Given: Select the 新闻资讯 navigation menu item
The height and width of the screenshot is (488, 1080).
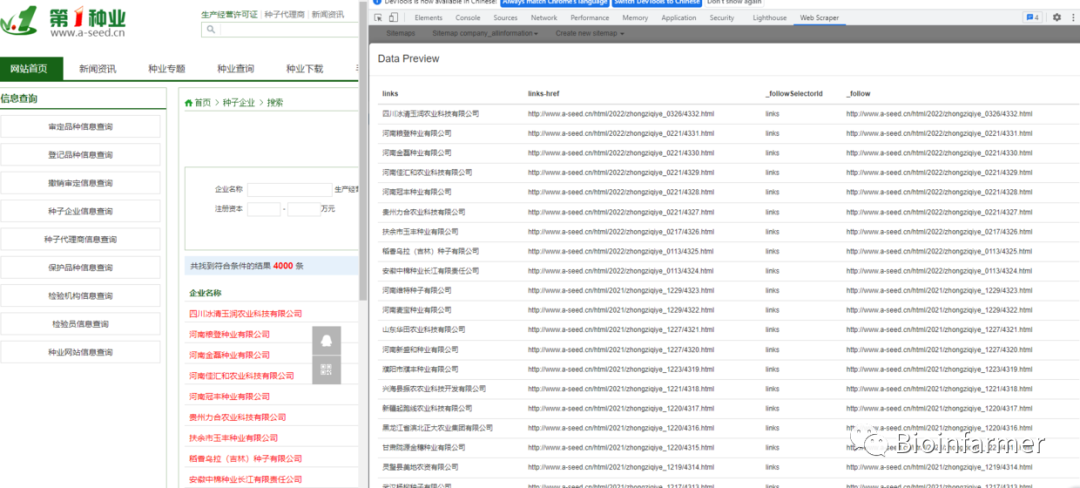Looking at the screenshot, I should 97,69.
